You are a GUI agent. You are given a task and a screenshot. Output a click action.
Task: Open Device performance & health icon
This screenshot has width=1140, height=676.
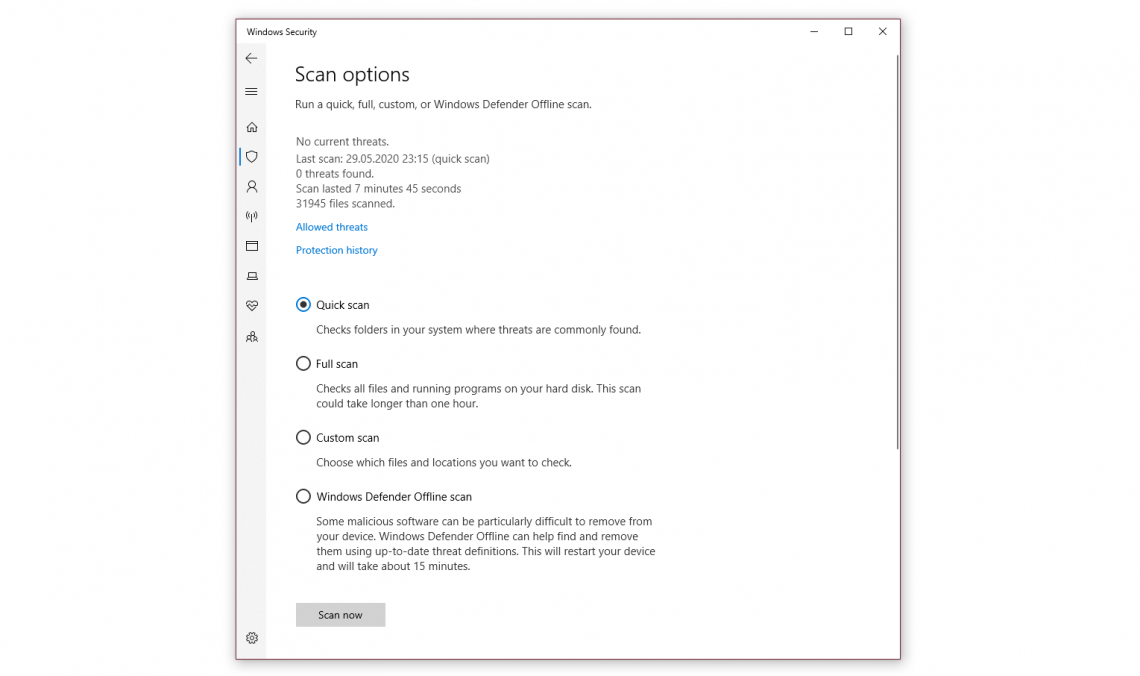pyautogui.click(x=251, y=306)
